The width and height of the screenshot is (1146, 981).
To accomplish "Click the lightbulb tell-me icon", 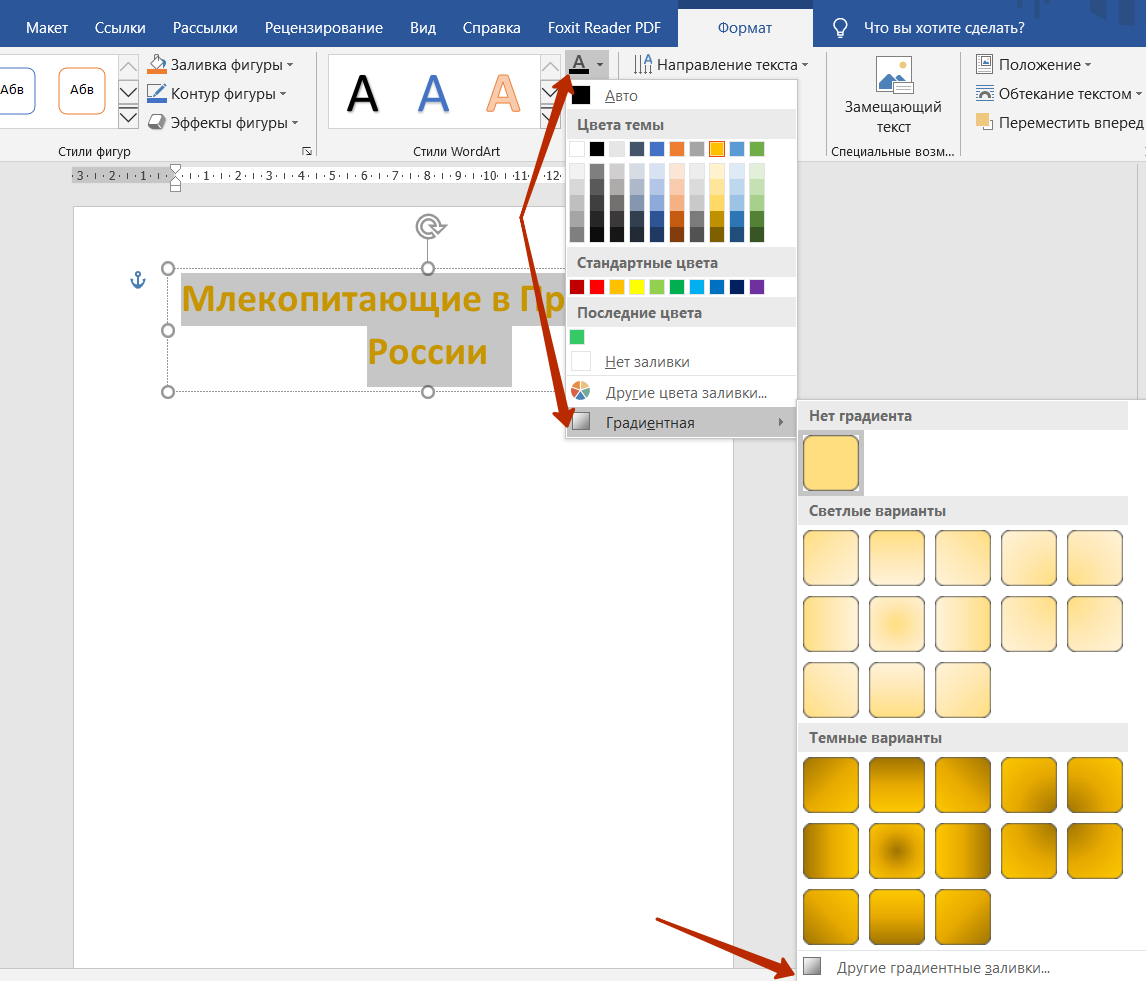I will tap(840, 28).
